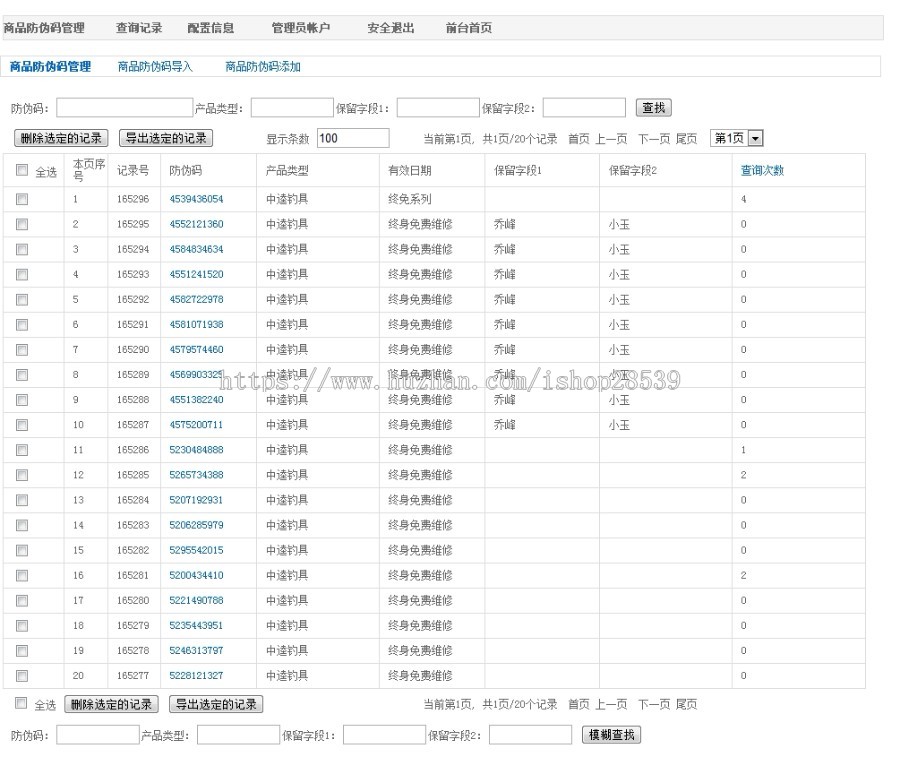
Task: Sort by 查询次数 column header
Action: tap(762, 170)
